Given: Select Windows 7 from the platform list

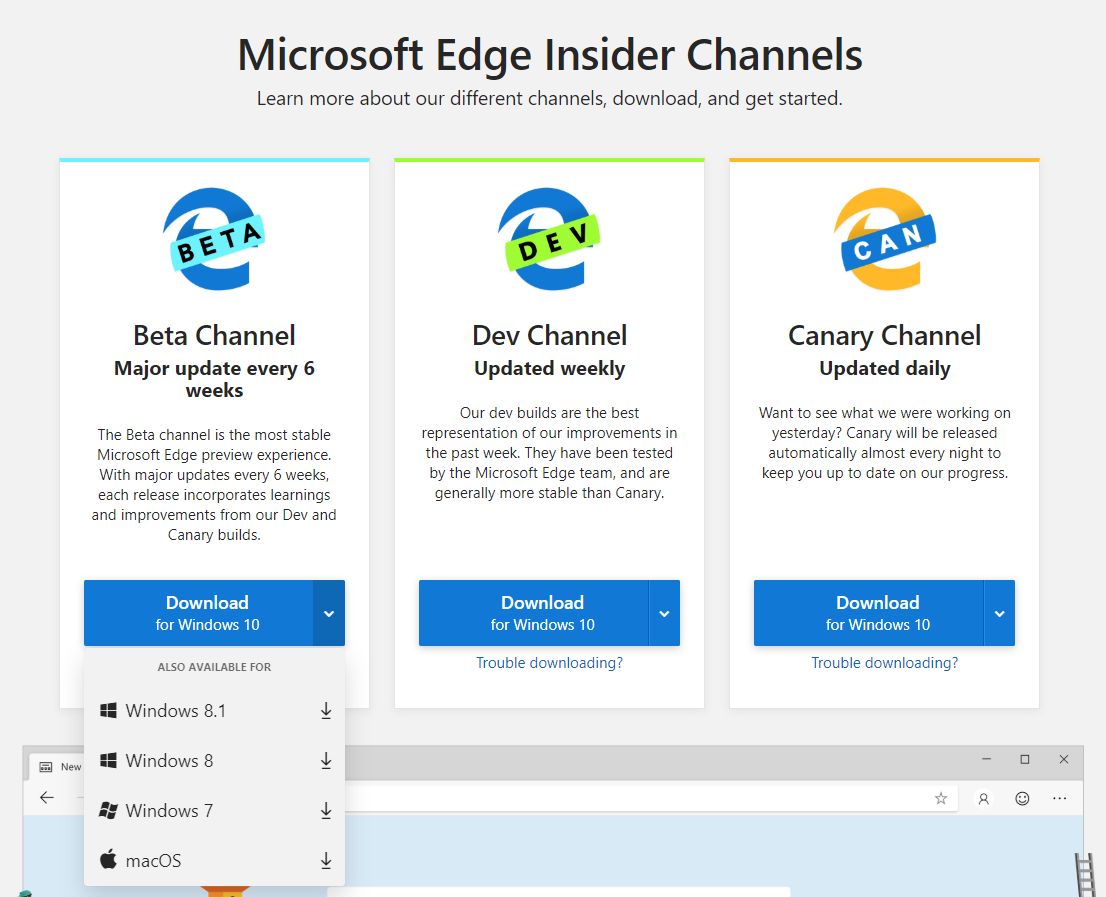Looking at the screenshot, I should (214, 811).
